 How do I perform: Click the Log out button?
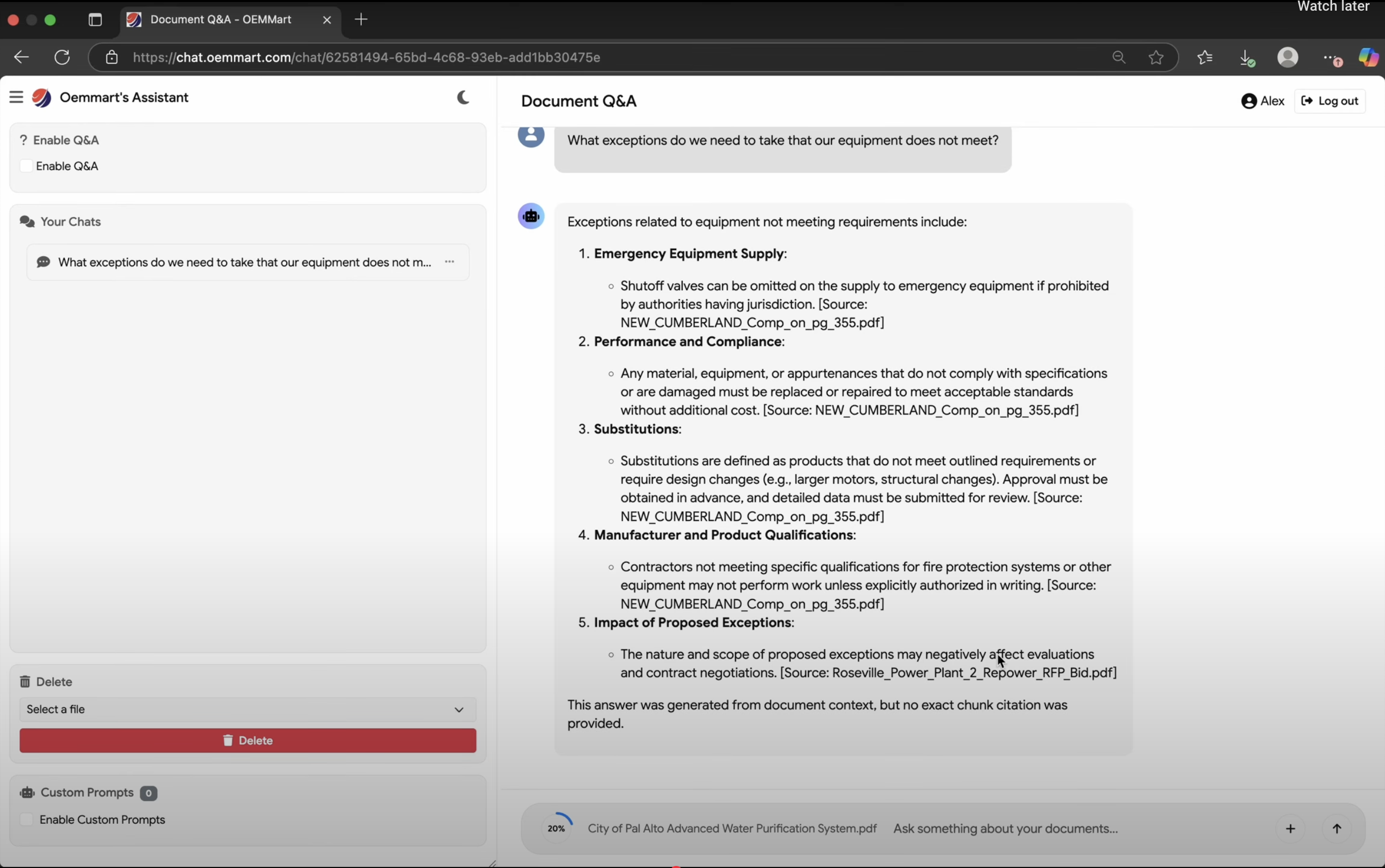click(x=1331, y=101)
